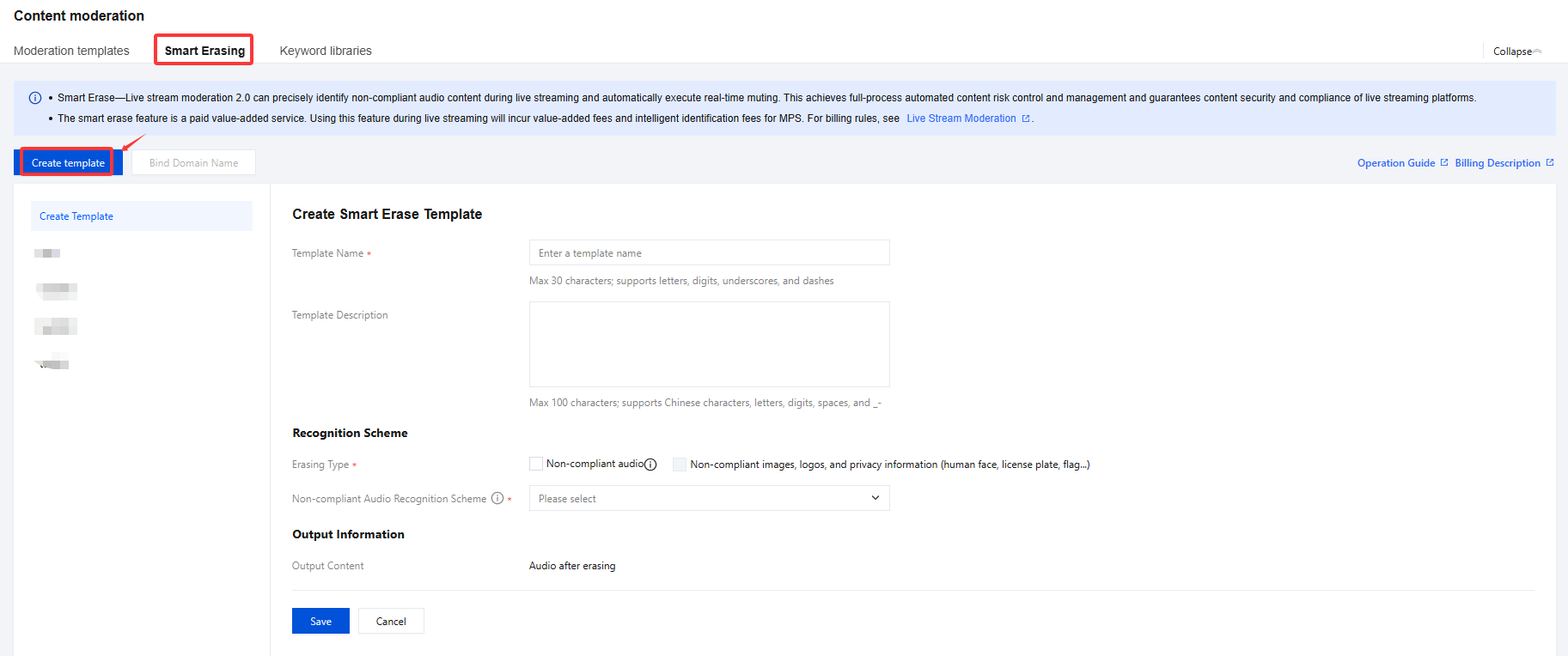Focus the Template Name input field
Image resolution: width=1568 pixels, height=656 pixels.
(x=708, y=252)
